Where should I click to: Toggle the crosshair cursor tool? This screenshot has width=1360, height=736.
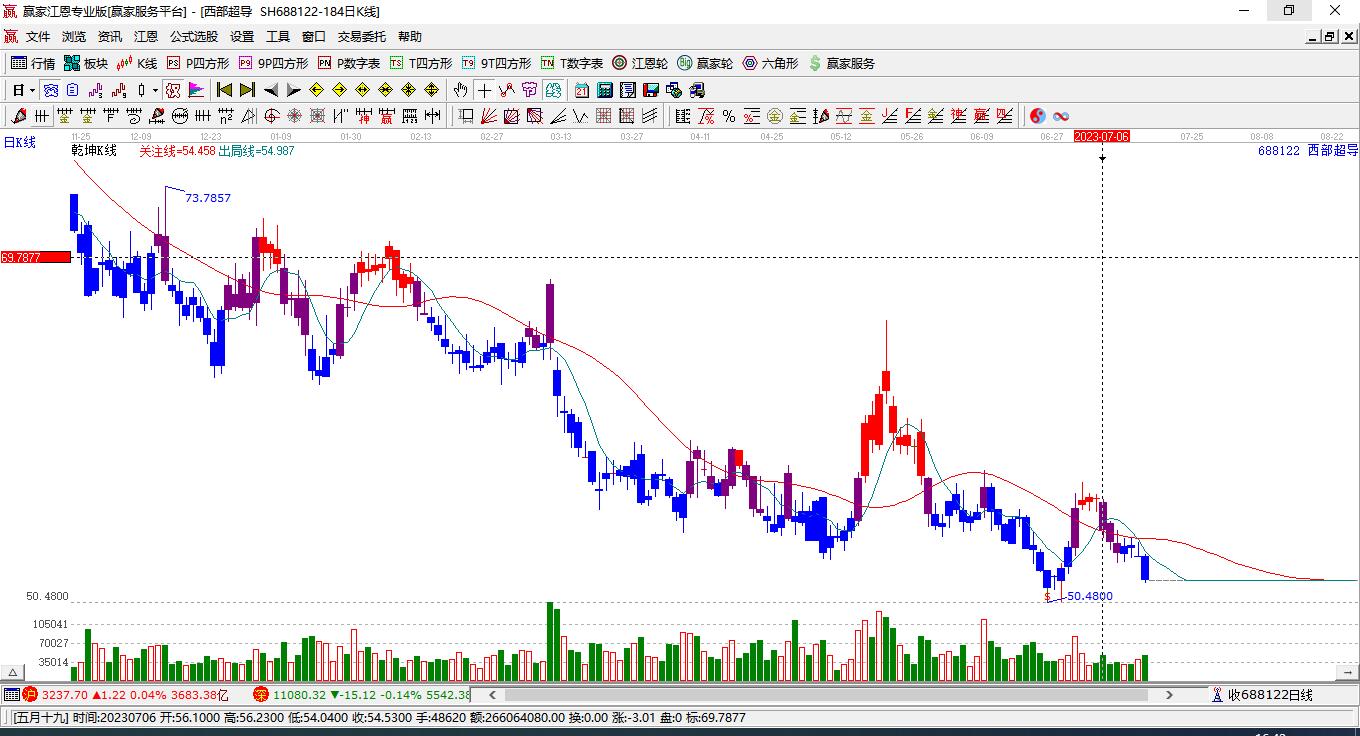pos(484,90)
